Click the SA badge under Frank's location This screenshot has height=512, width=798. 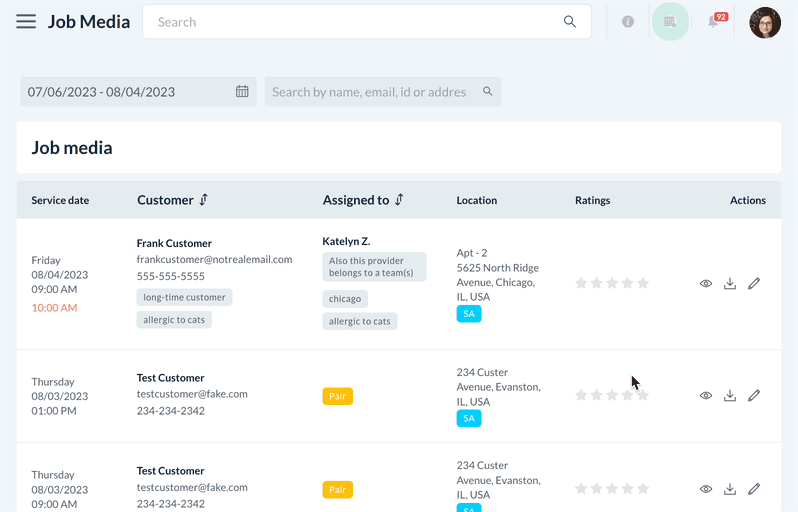pyautogui.click(x=469, y=314)
